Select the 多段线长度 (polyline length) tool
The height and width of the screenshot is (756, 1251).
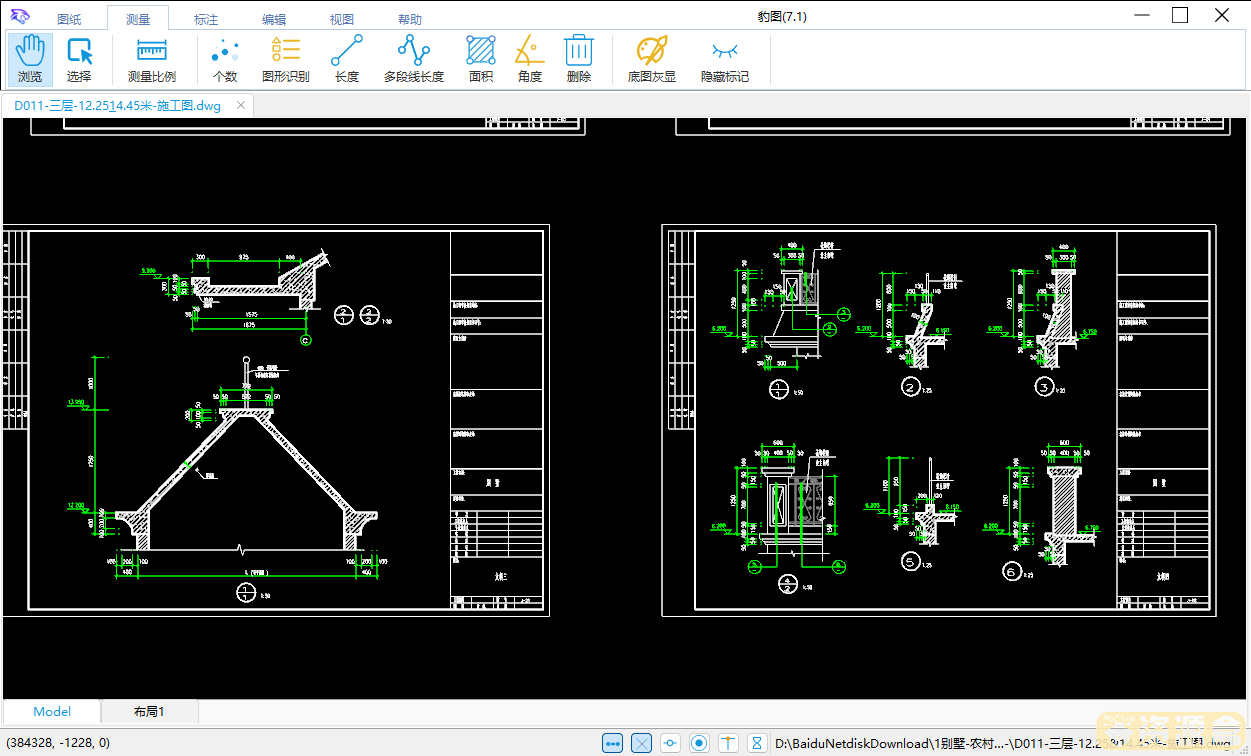coord(414,59)
